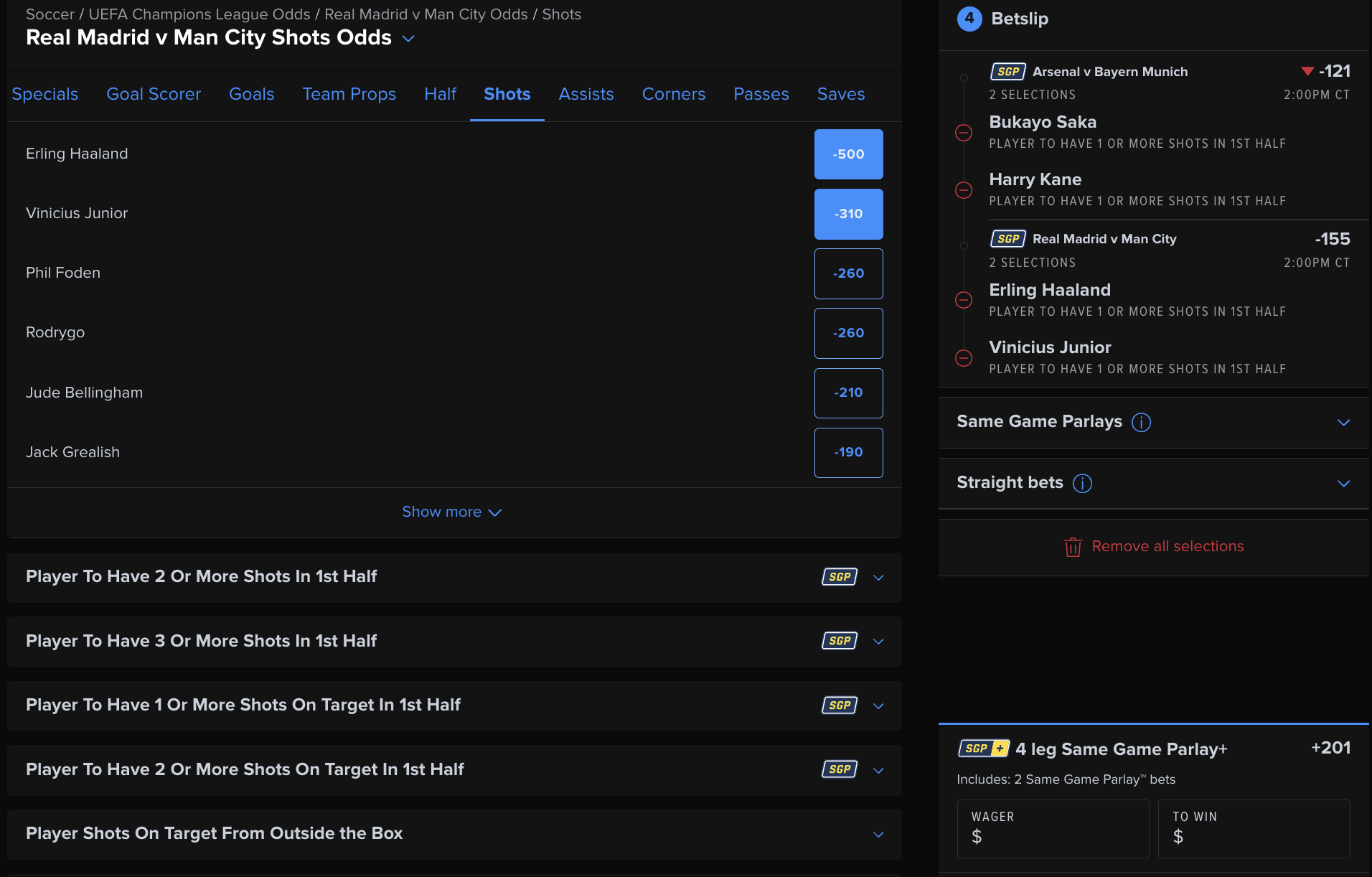Select Phil Foden -260 odds
Image resolution: width=1372 pixels, height=877 pixels.
tap(848, 273)
